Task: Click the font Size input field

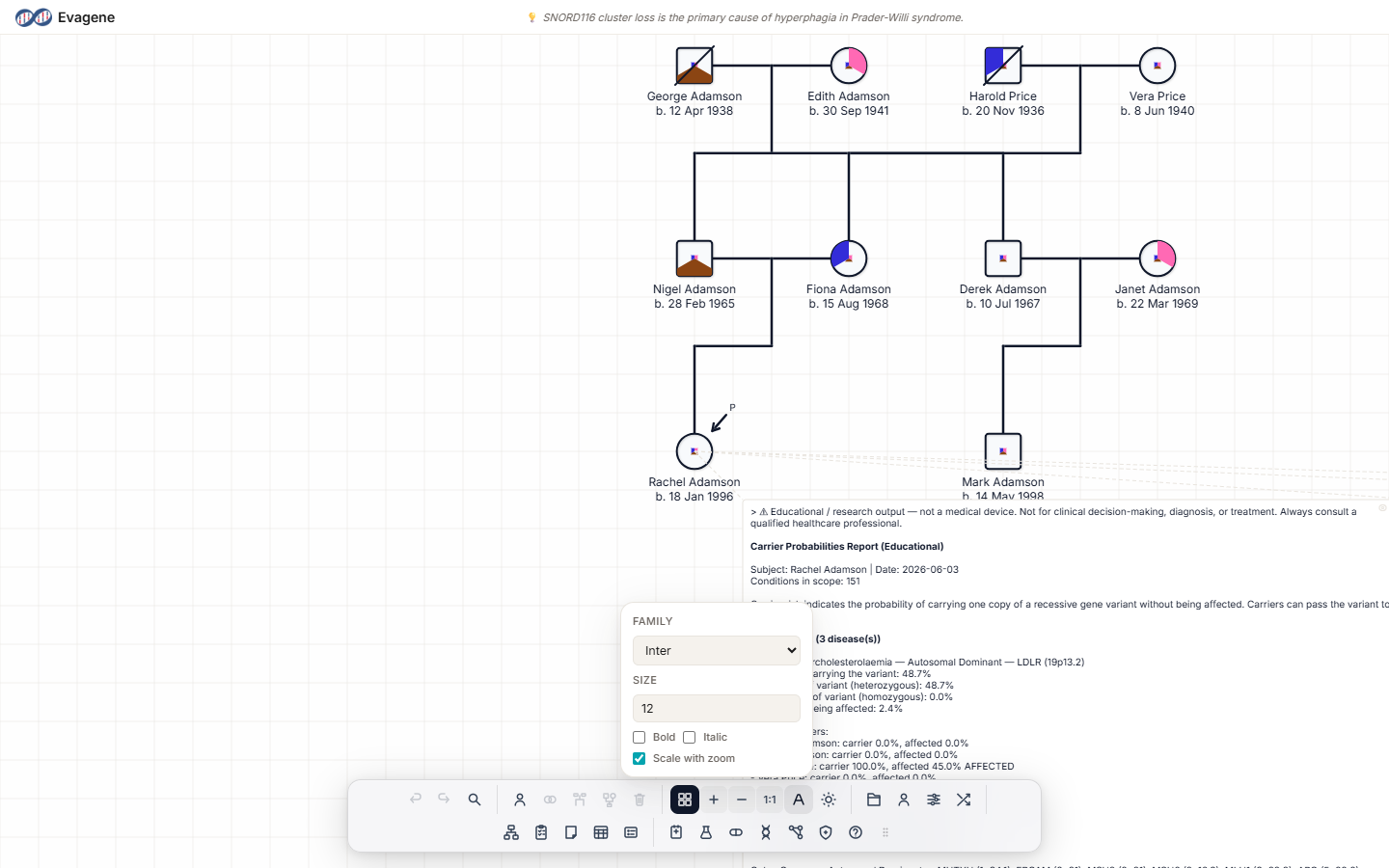Action: click(717, 708)
